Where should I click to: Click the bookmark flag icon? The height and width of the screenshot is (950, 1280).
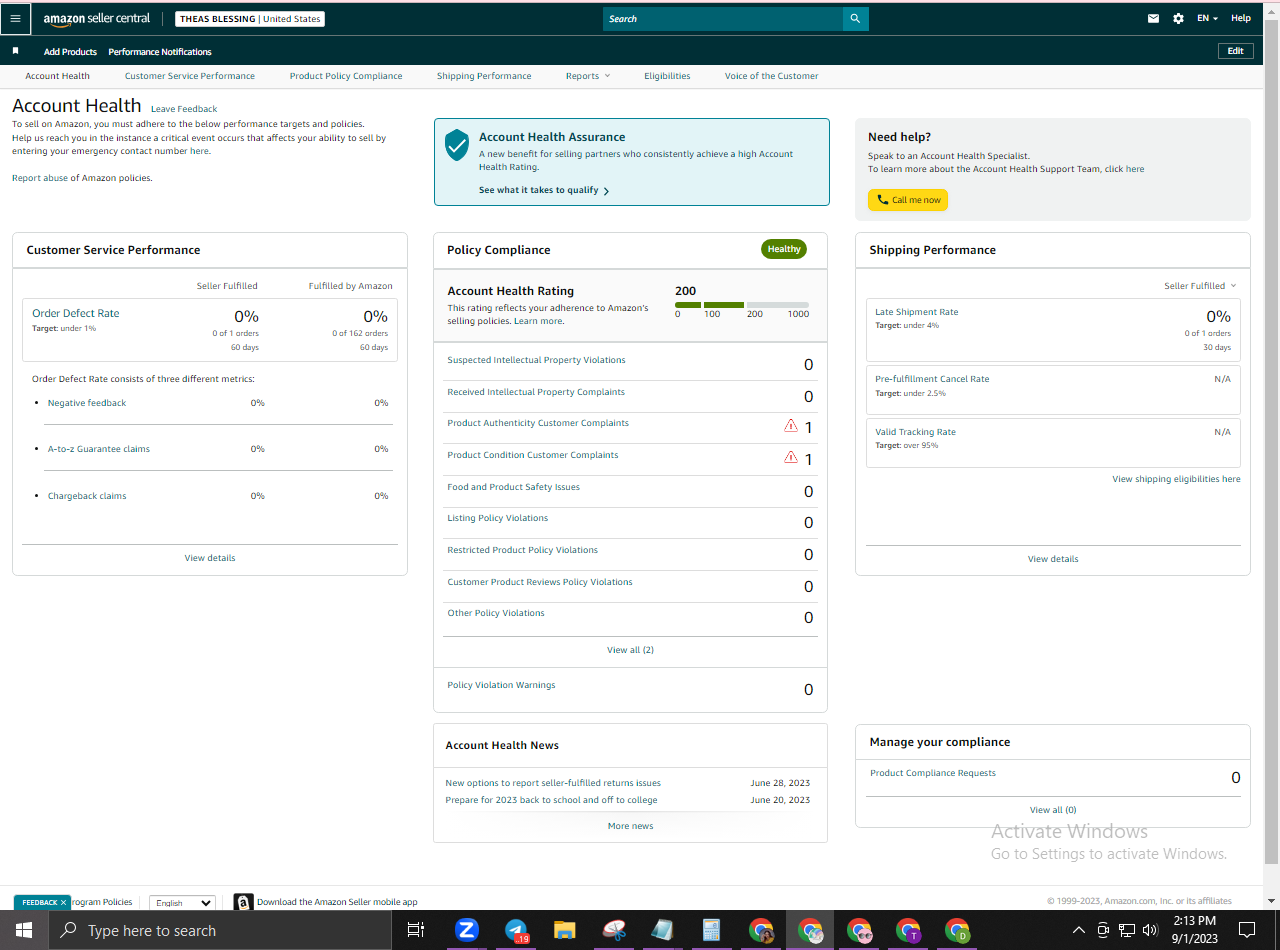(15, 51)
